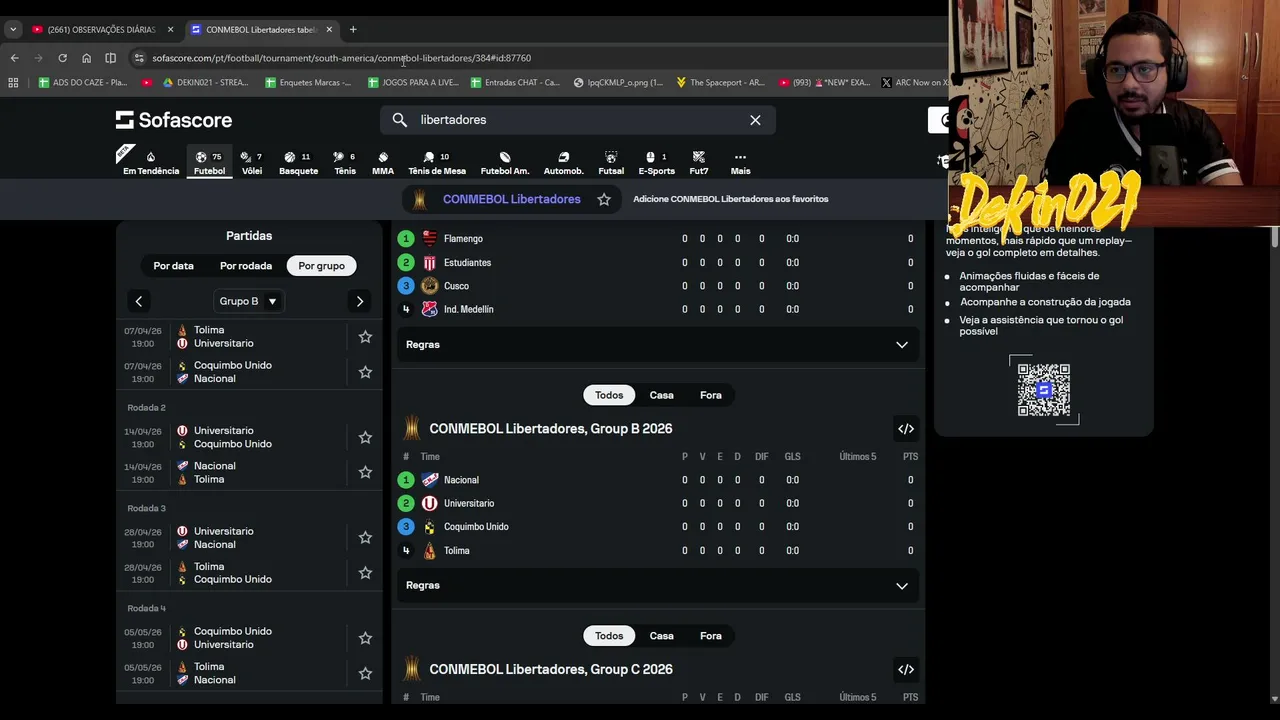Open Cusco team row
1280x720 pixels.
tap(658, 286)
